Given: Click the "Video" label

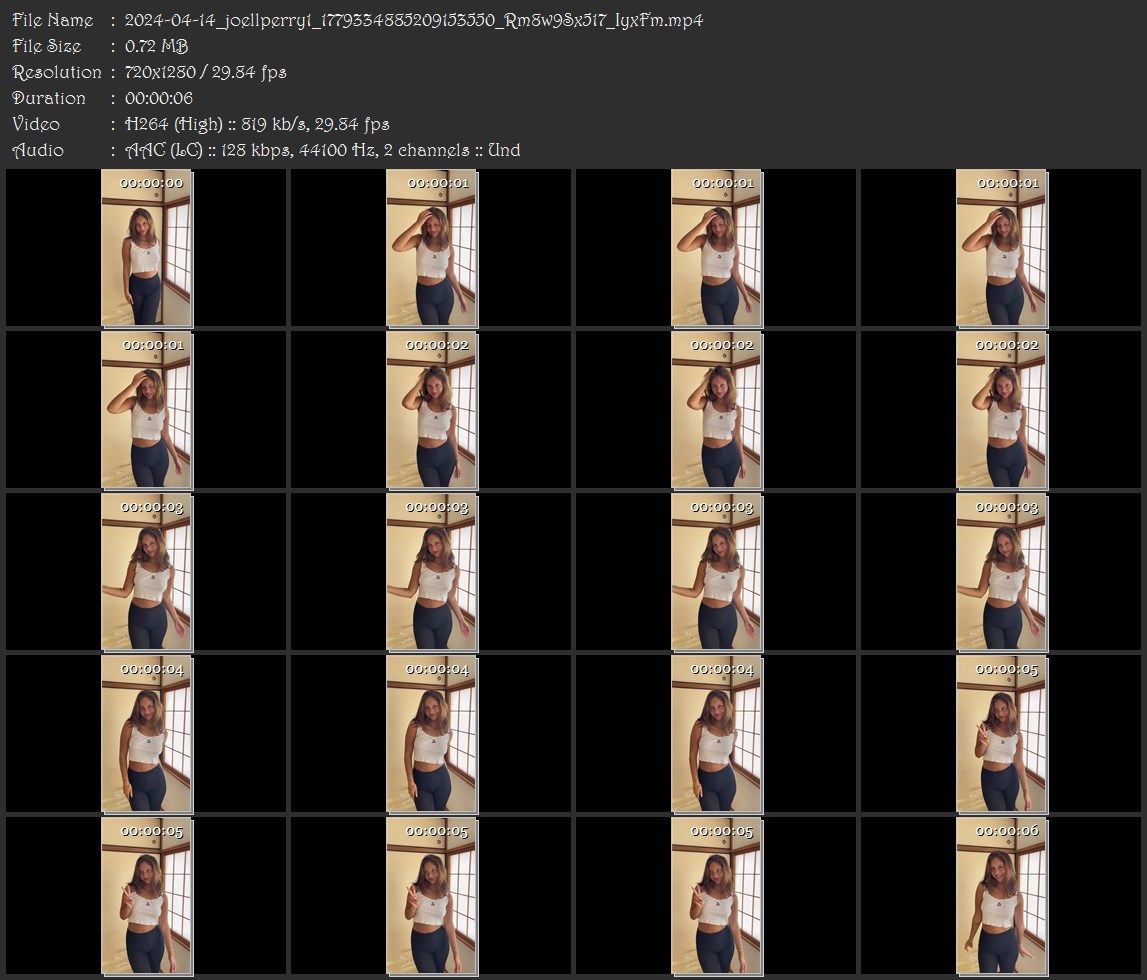Looking at the screenshot, I should [36, 124].
